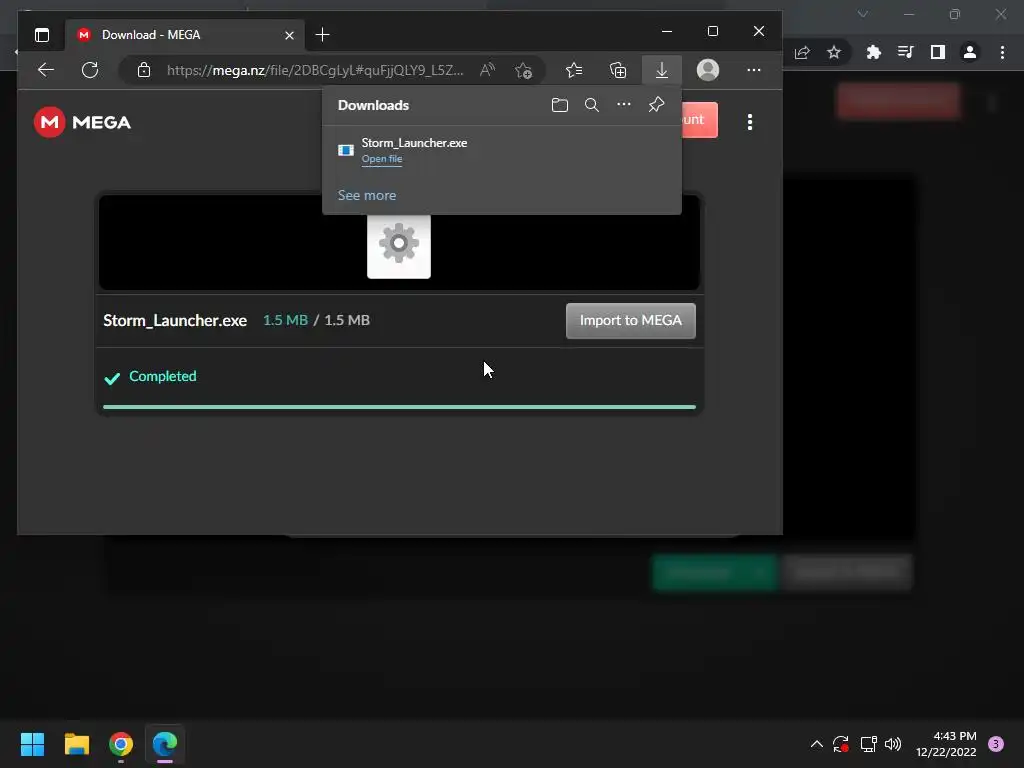Click Storm_Launcher.exe in the Downloads list

coord(415,142)
